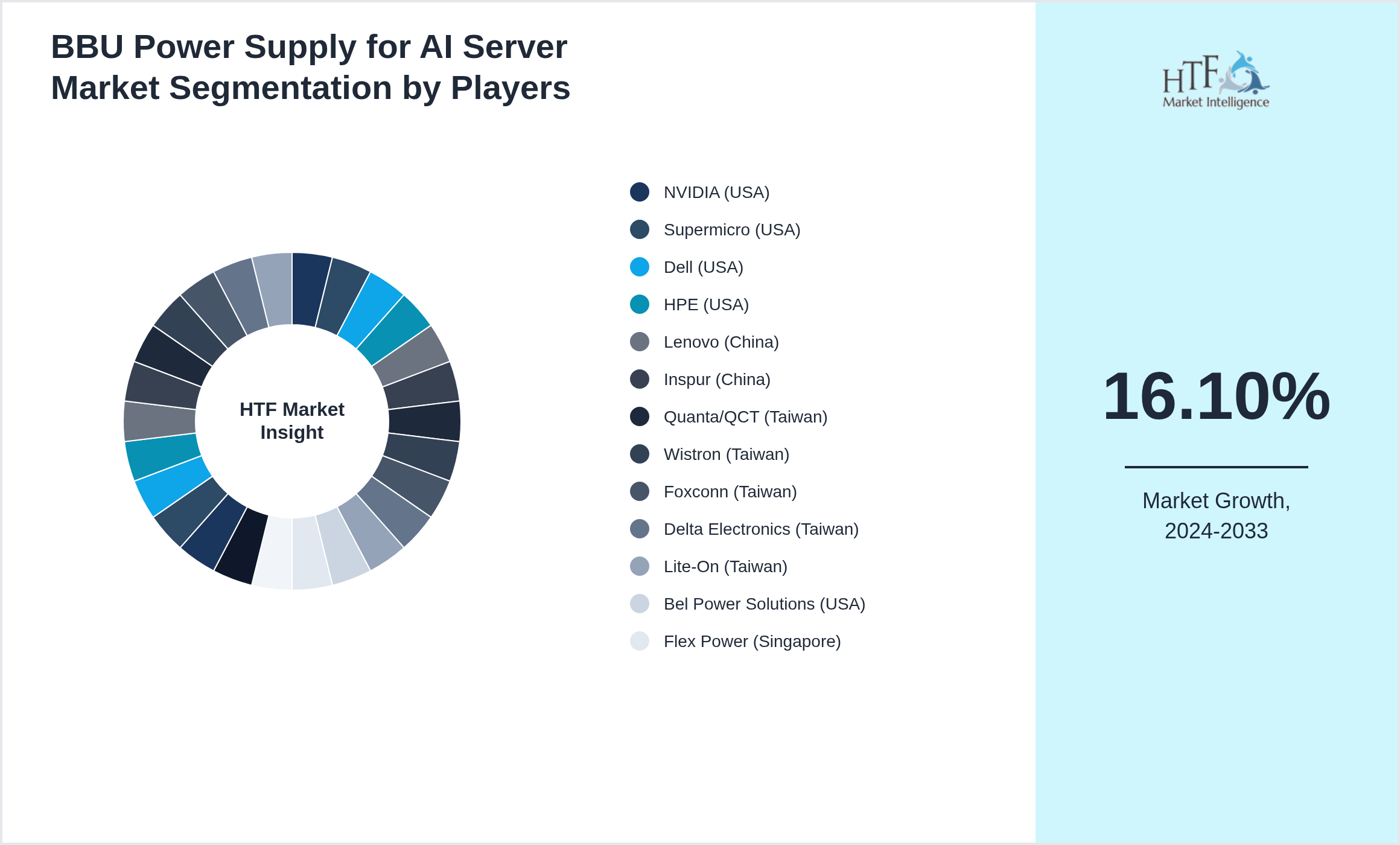Select the Lite-On (Taiwan) legend label

point(725,567)
